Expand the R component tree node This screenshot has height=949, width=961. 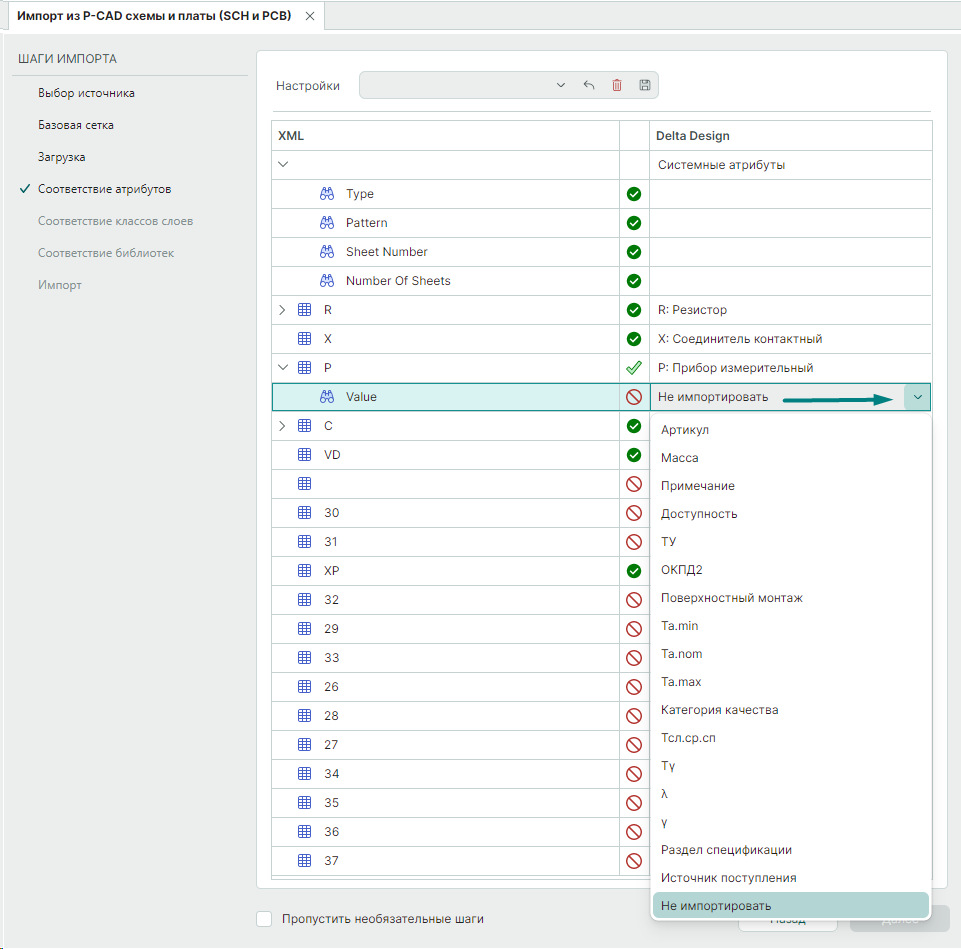tap(282, 310)
